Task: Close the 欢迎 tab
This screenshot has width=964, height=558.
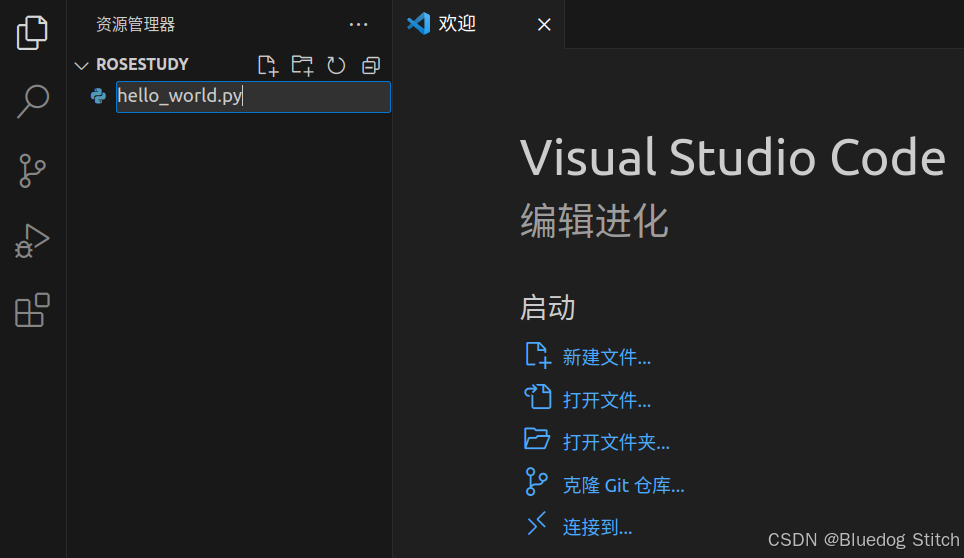Action: point(544,25)
